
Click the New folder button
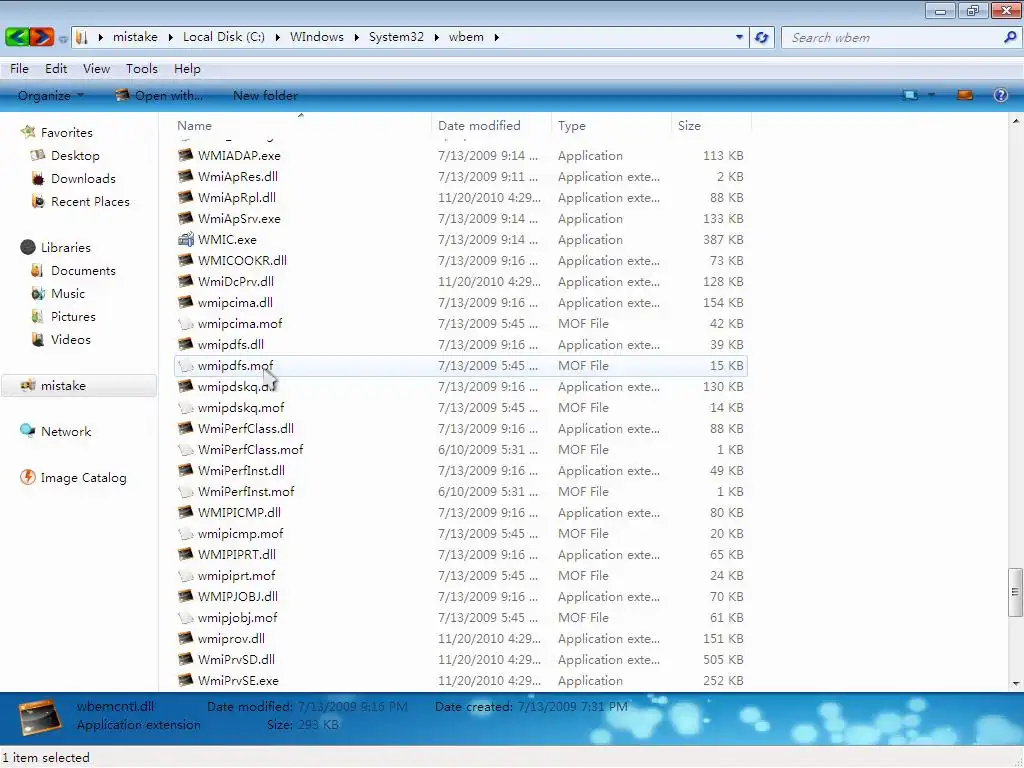265,95
